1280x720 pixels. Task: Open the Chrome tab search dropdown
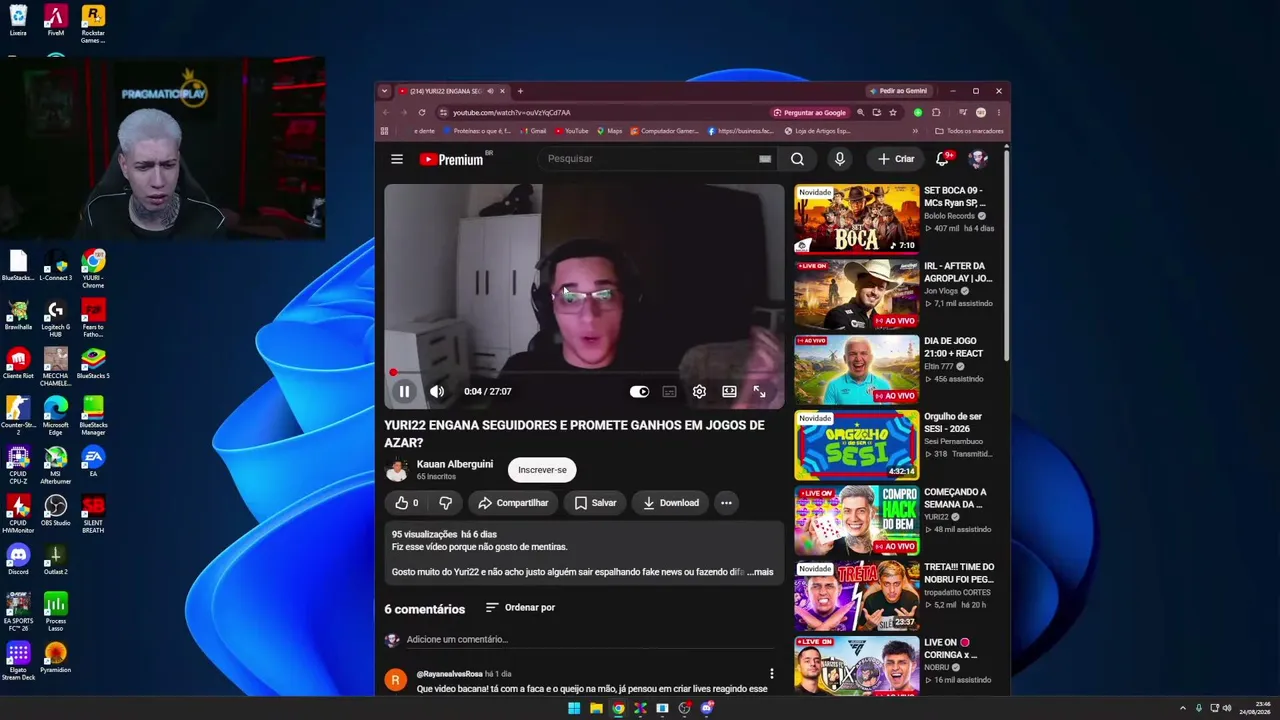384,91
